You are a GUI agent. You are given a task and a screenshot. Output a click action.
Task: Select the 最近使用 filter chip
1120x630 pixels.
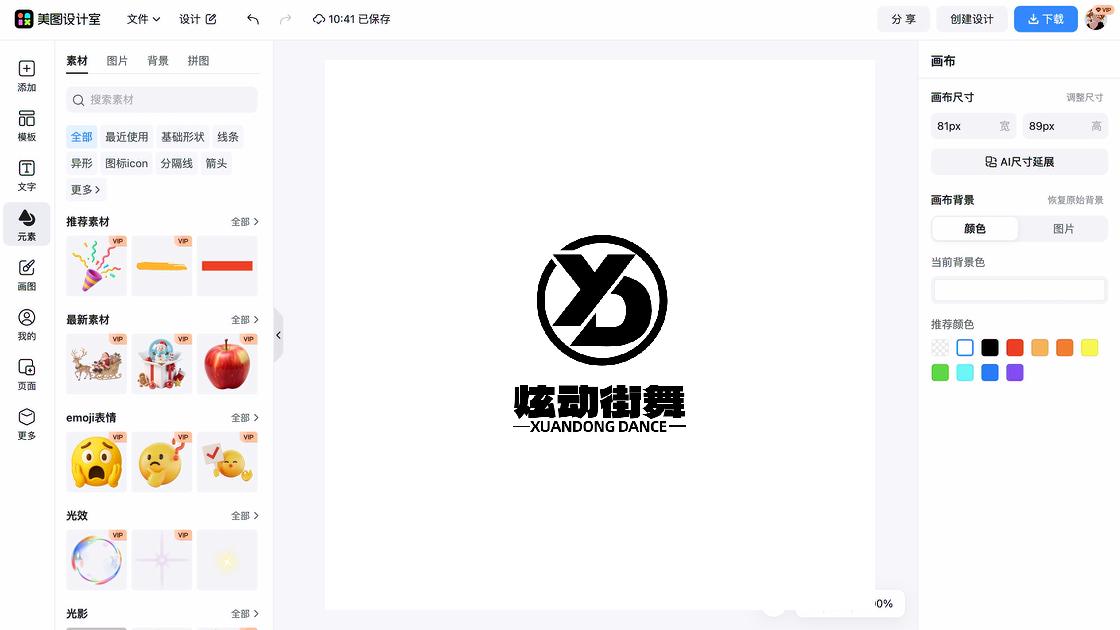click(x=126, y=136)
